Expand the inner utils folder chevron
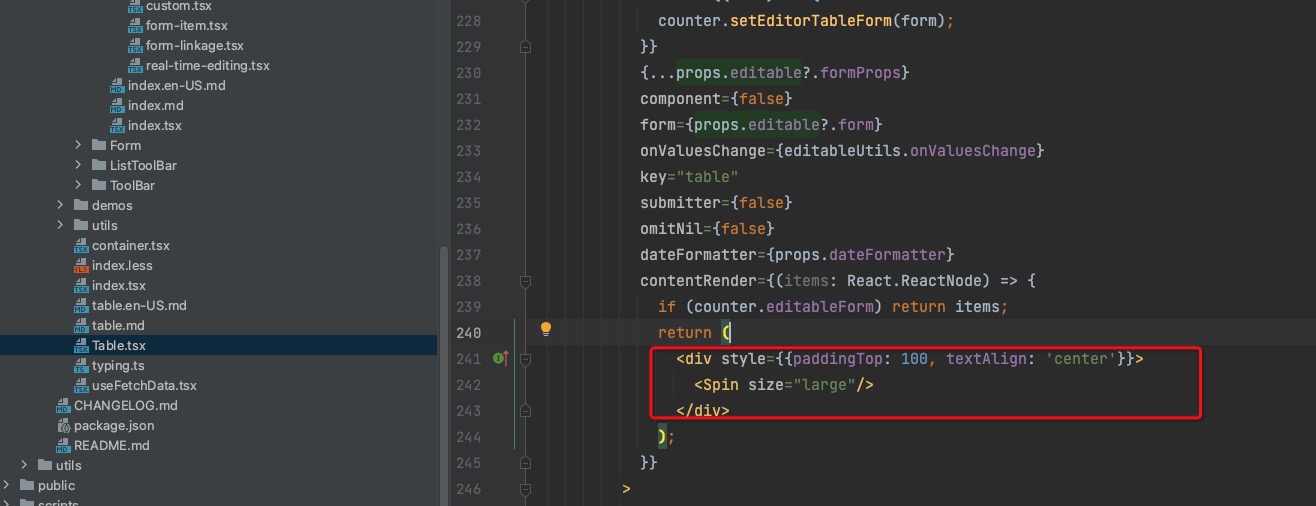This screenshot has height=506, width=1316. pyautogui.click(x=60, y=225)
